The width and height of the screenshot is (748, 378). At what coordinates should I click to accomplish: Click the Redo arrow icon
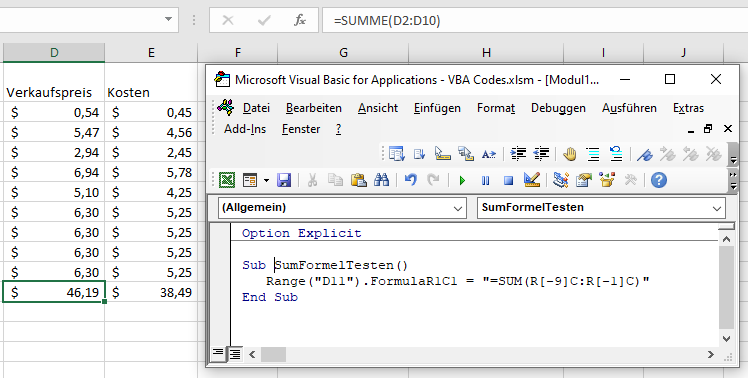point(433,180)
